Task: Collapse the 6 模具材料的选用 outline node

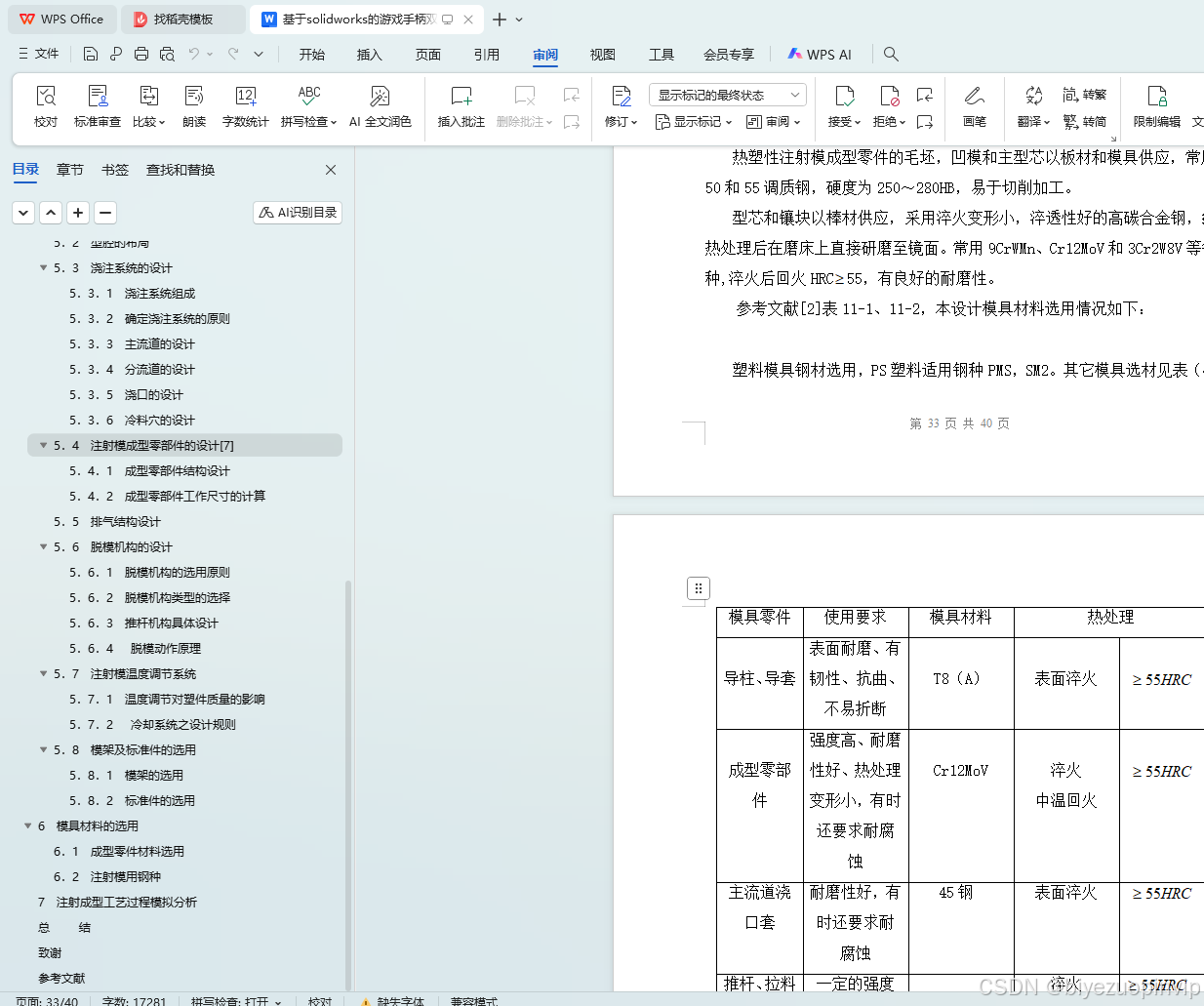Action: tap(27, 825)
